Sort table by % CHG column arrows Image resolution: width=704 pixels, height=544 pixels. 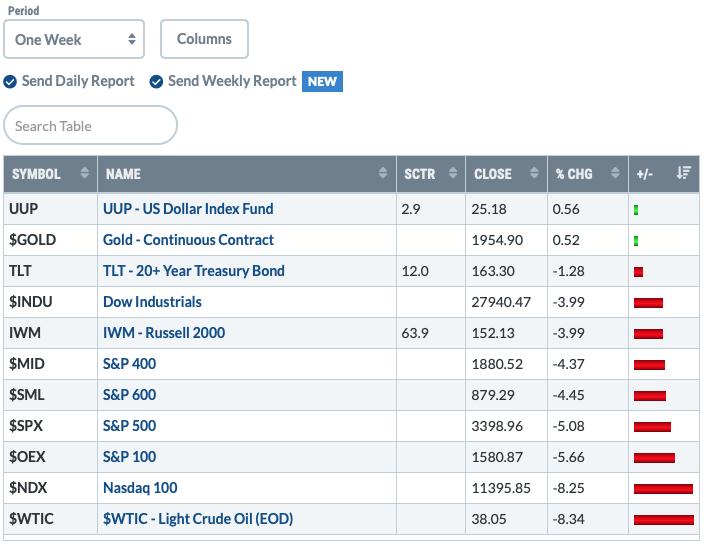tap(616, 173)
